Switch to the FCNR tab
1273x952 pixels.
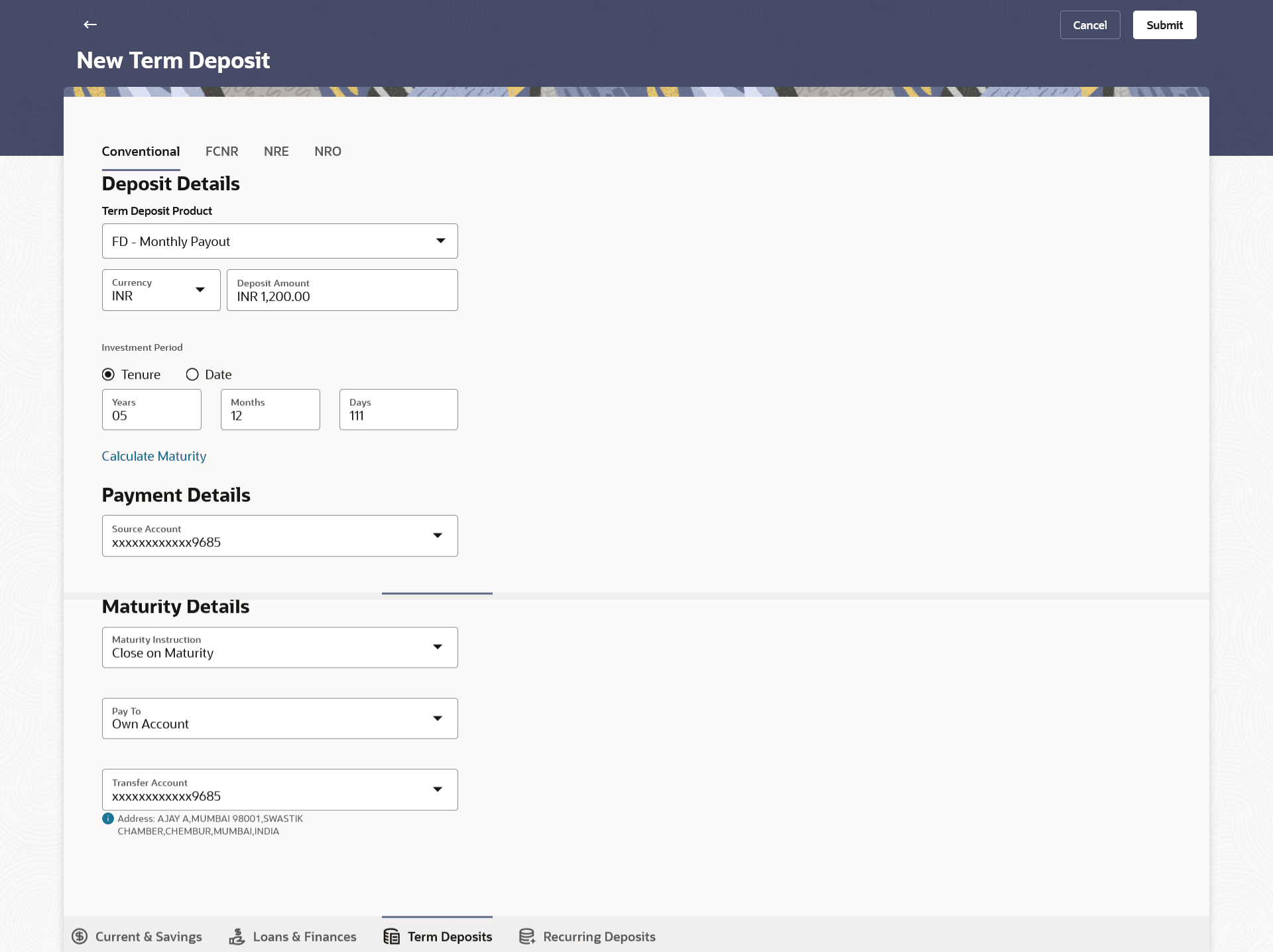(x=221, y=151)
